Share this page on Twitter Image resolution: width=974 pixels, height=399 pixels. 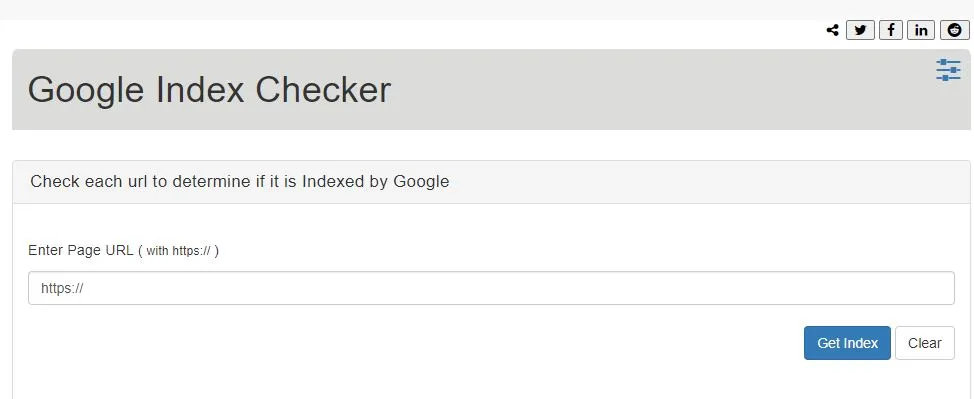[x=860, y=30]
